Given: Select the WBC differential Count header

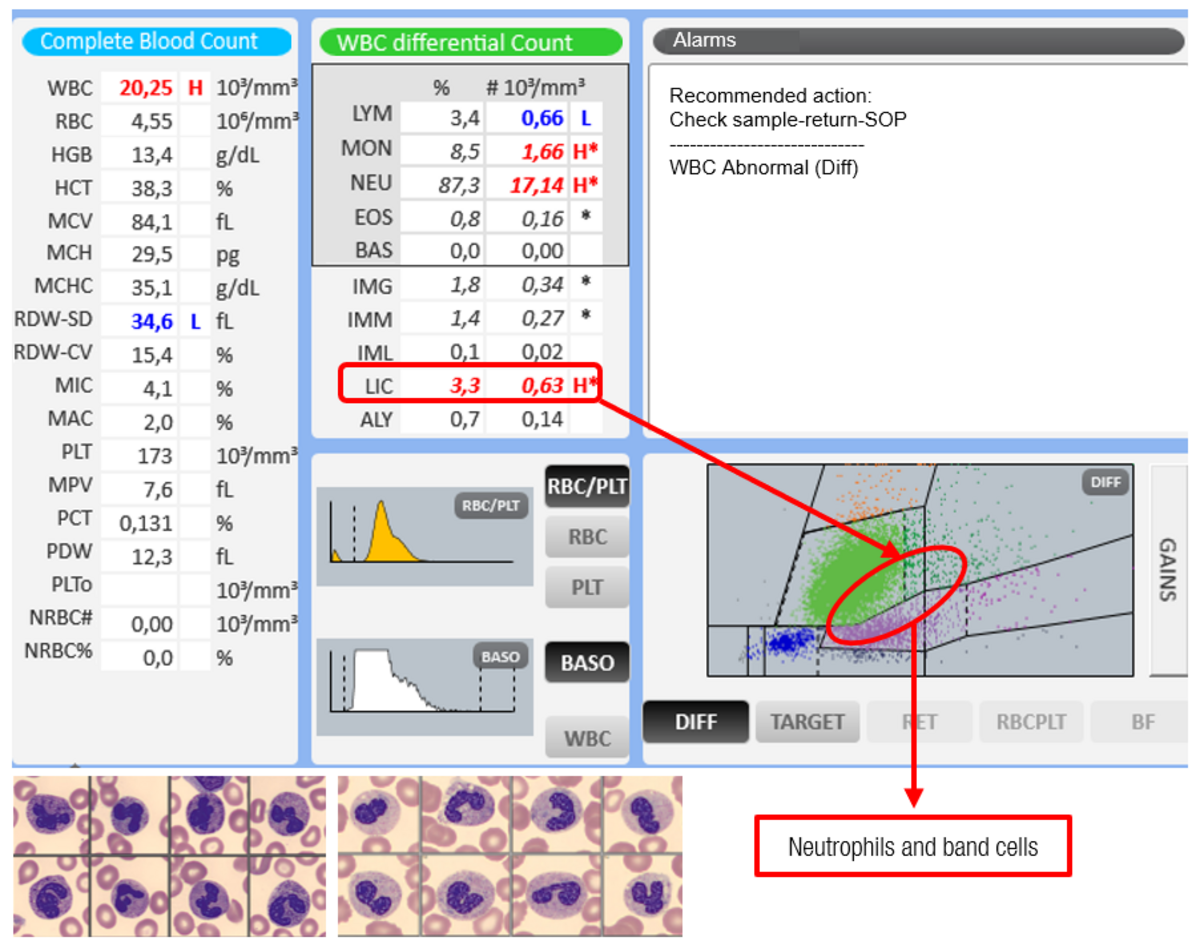Looking at the screenshot, I should point(470,43).
